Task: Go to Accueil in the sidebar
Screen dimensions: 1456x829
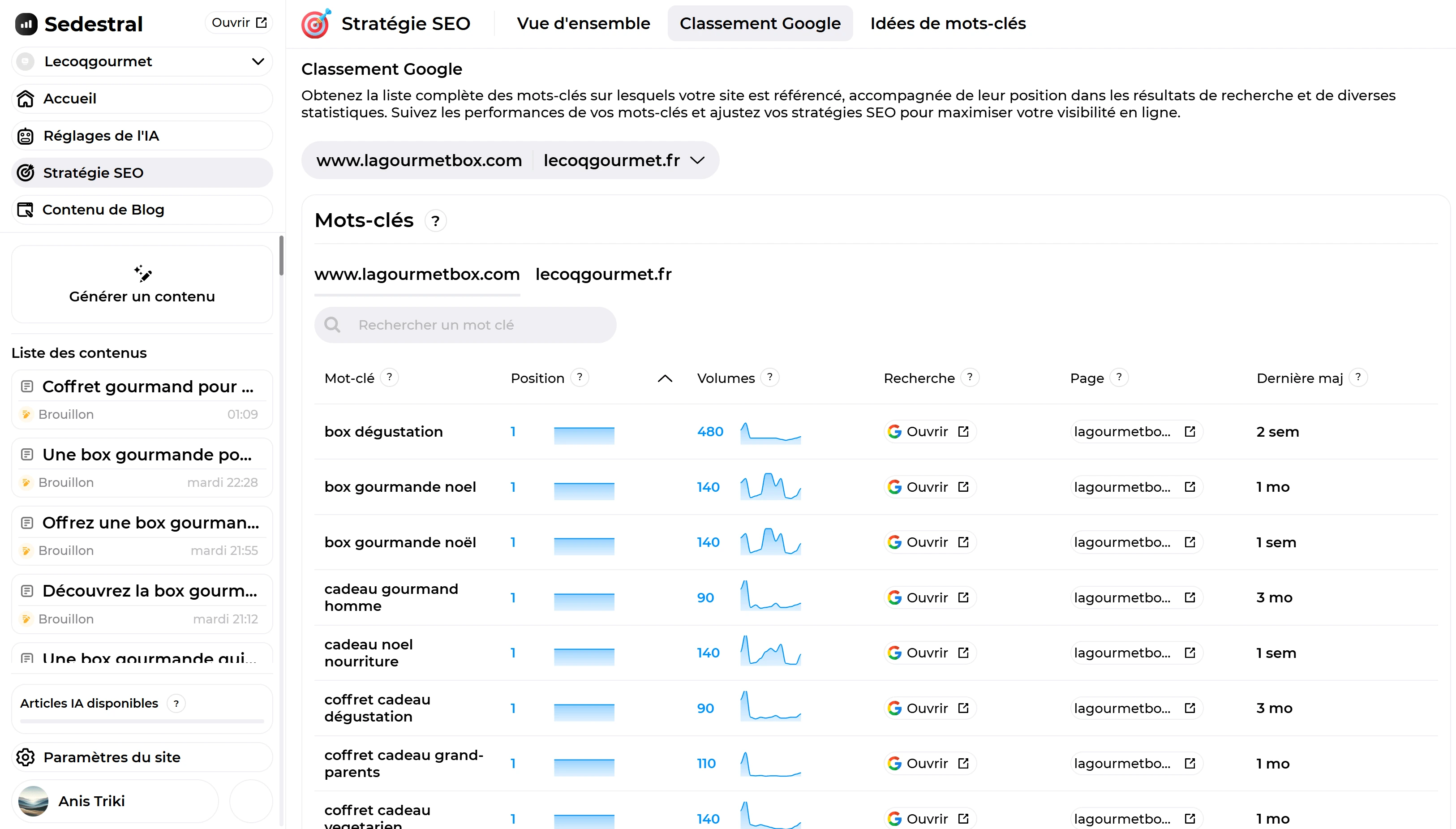Action: (142, 99)
